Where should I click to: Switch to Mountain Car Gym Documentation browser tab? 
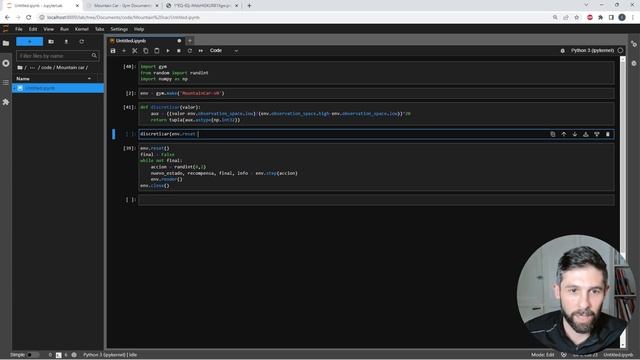point(122,6)
